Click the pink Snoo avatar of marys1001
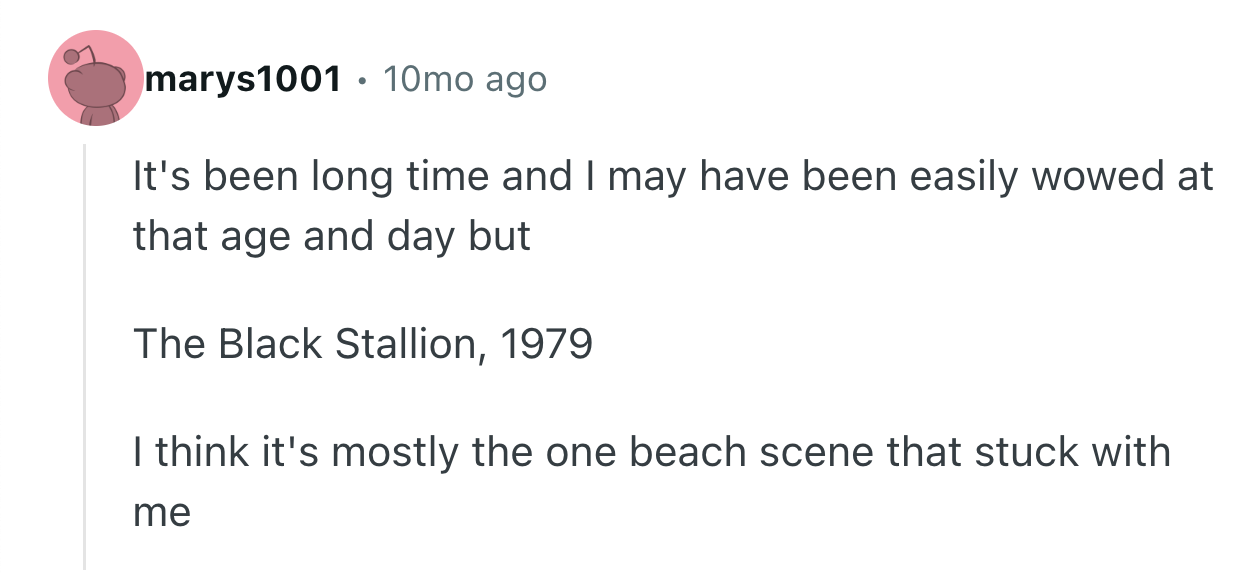Image resolution: width=1236 pixels, height=576 pixels. pyautogui.click(x=97, y=78)
